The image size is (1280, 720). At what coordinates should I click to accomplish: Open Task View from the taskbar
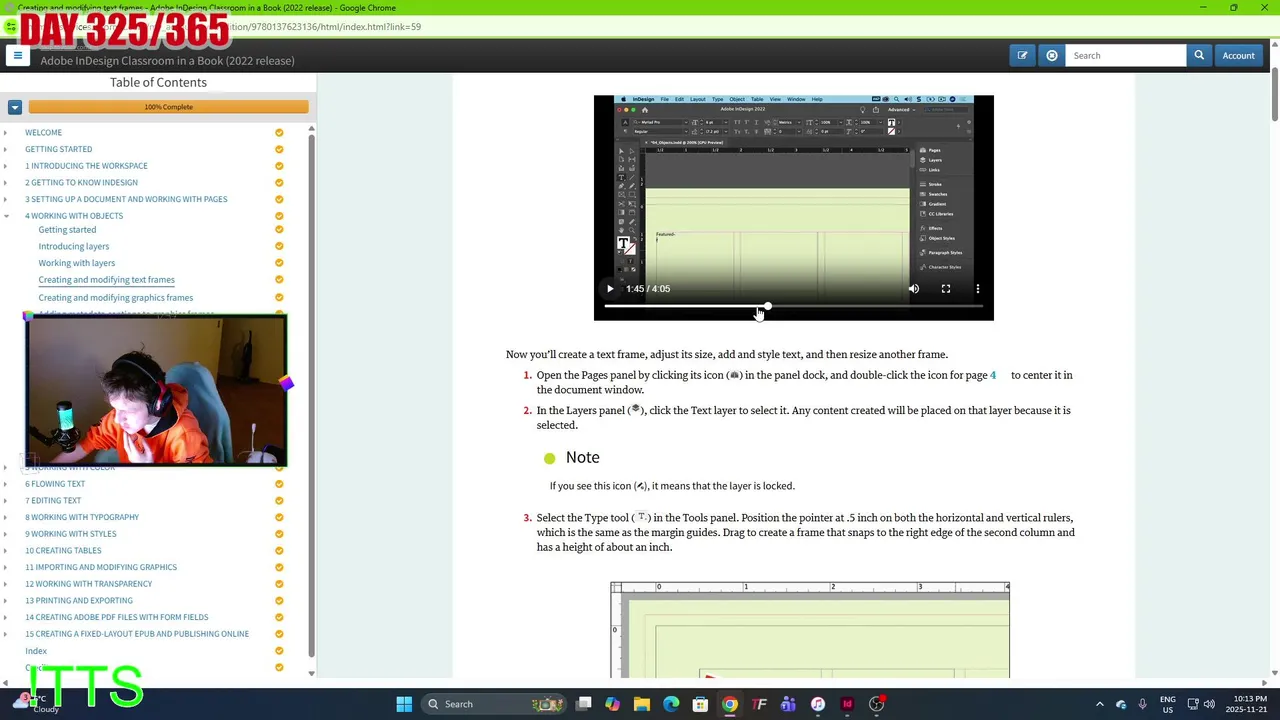(584, 704)
